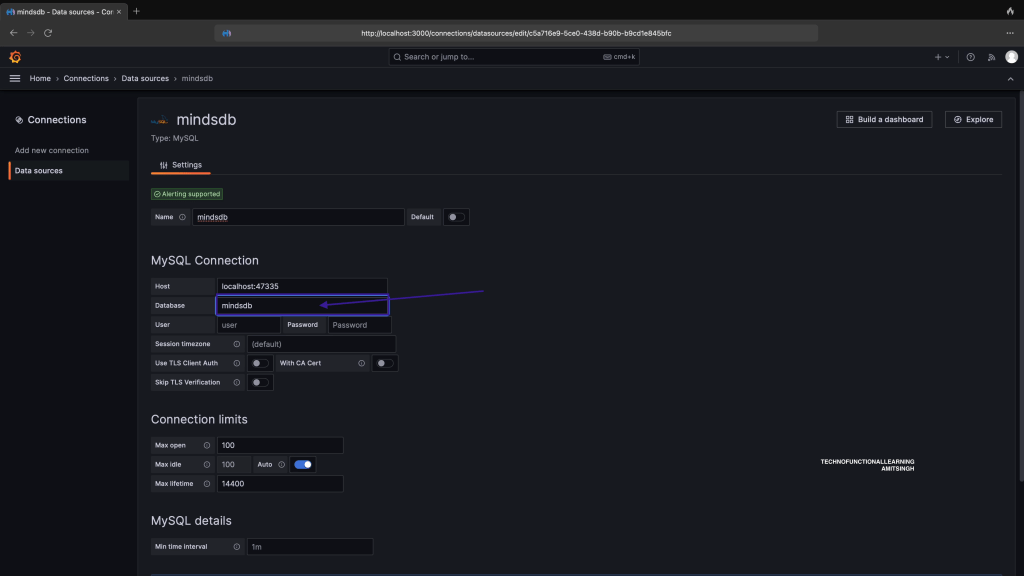This screenshot has width=1024, height=576.
Task: Click the info icon beside Name label
Action: click(x=182, y=217)
